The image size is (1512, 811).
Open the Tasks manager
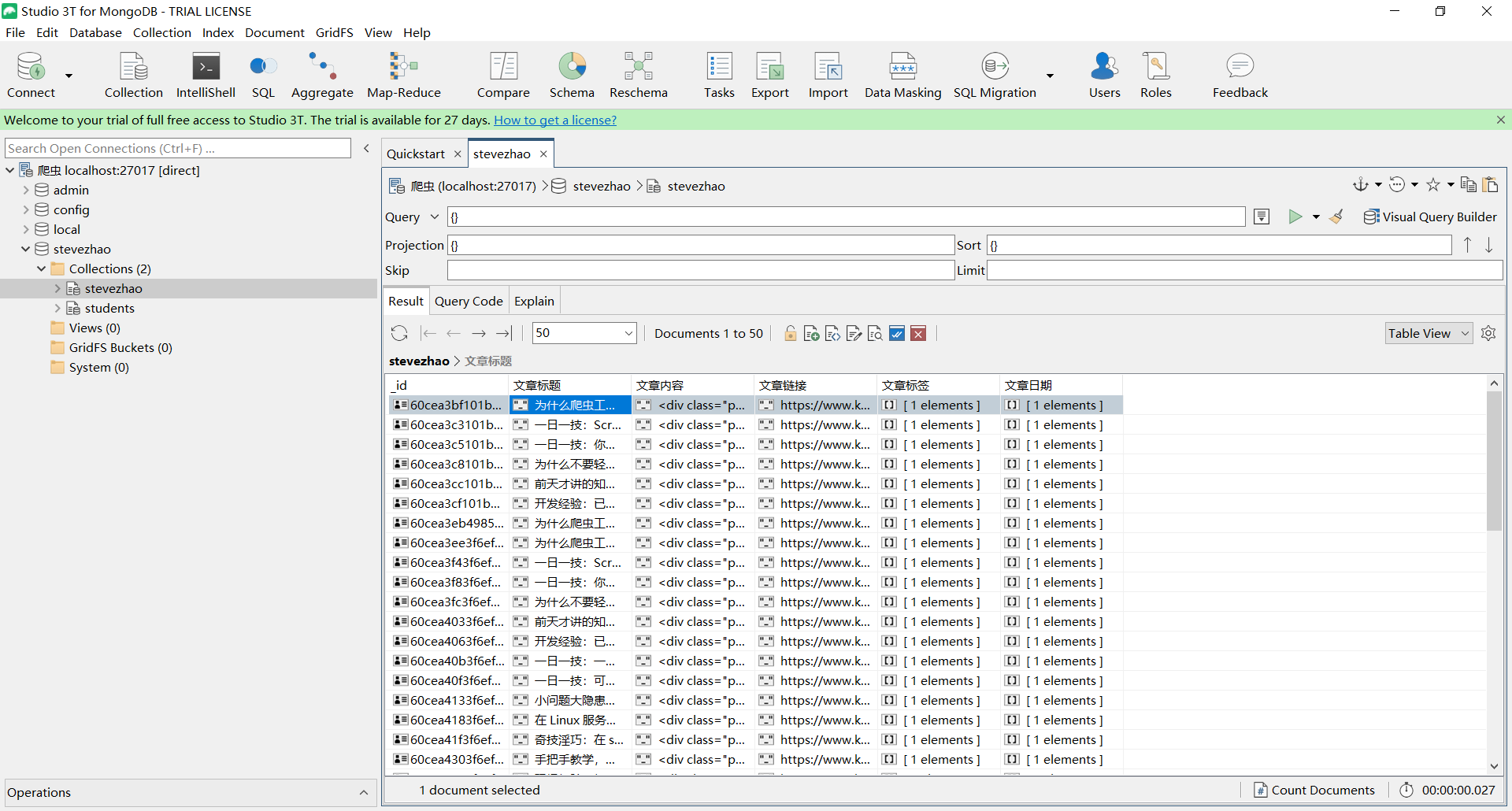[719, 75]
